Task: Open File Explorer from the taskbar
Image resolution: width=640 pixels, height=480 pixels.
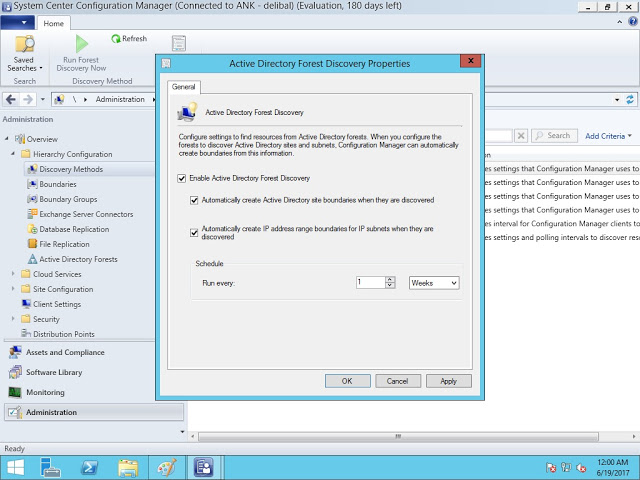Action: 128,467
